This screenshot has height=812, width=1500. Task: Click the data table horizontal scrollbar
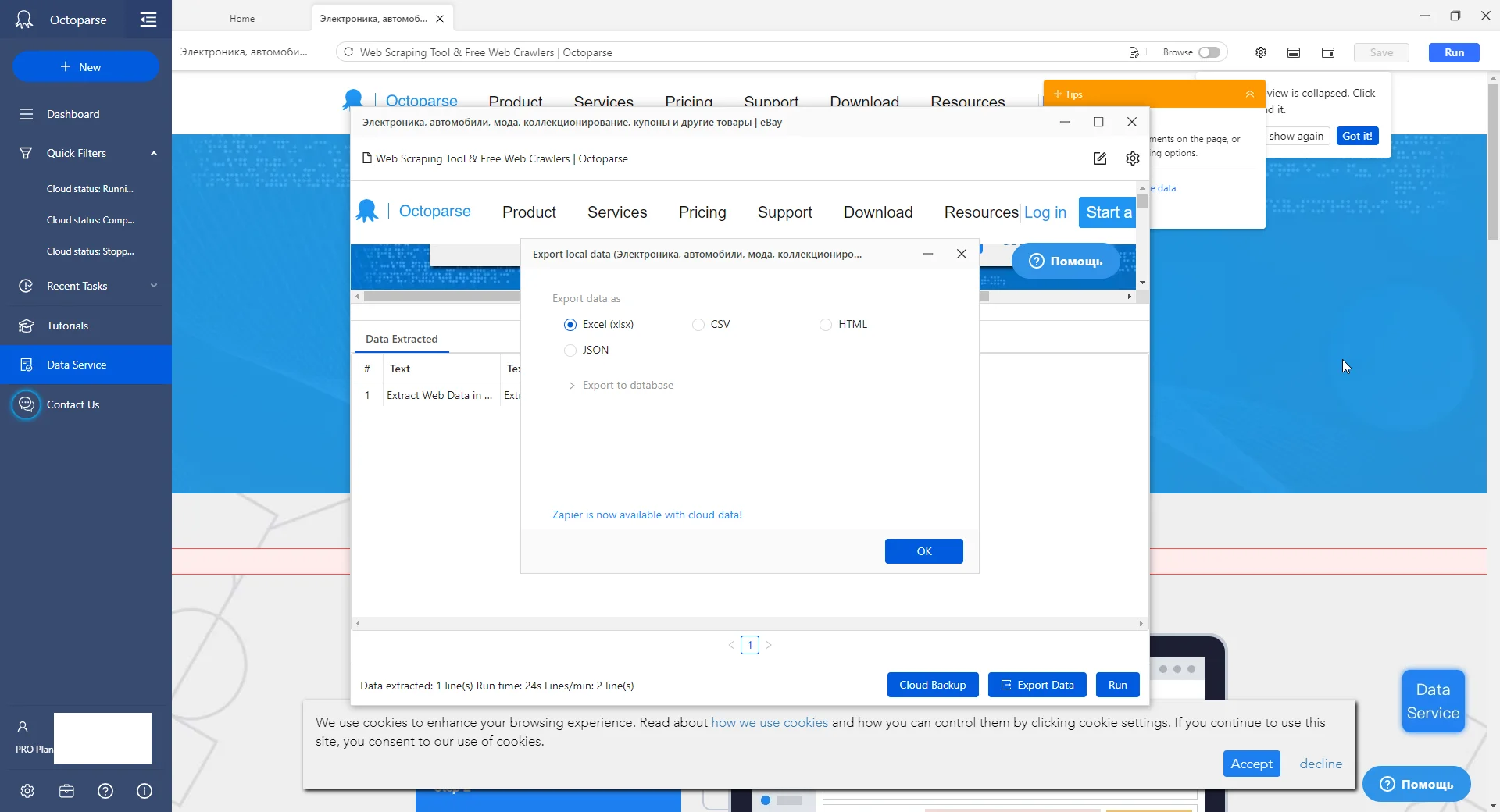coord(749,623)
